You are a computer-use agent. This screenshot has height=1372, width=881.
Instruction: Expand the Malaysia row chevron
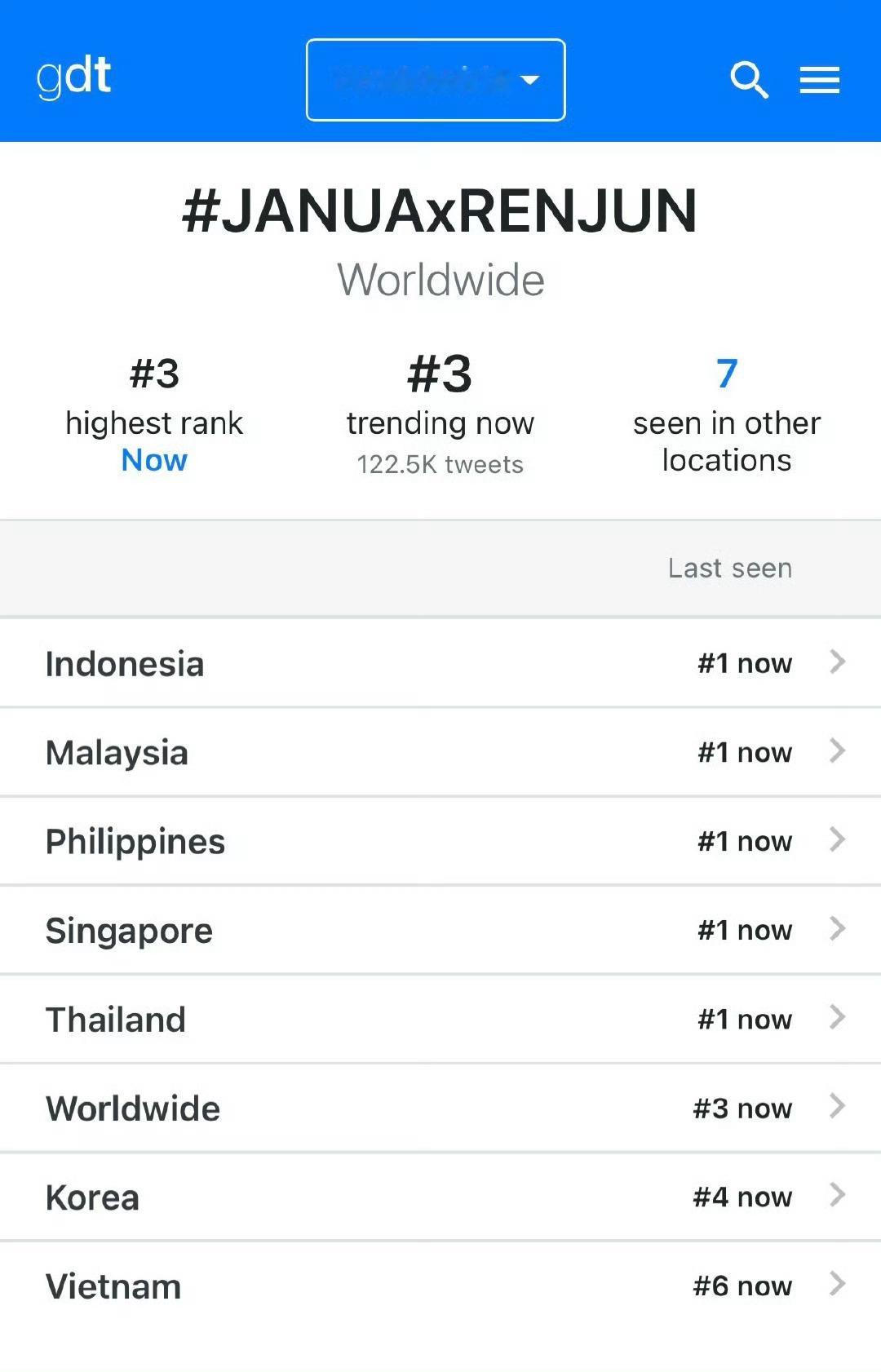click(837, 750)
